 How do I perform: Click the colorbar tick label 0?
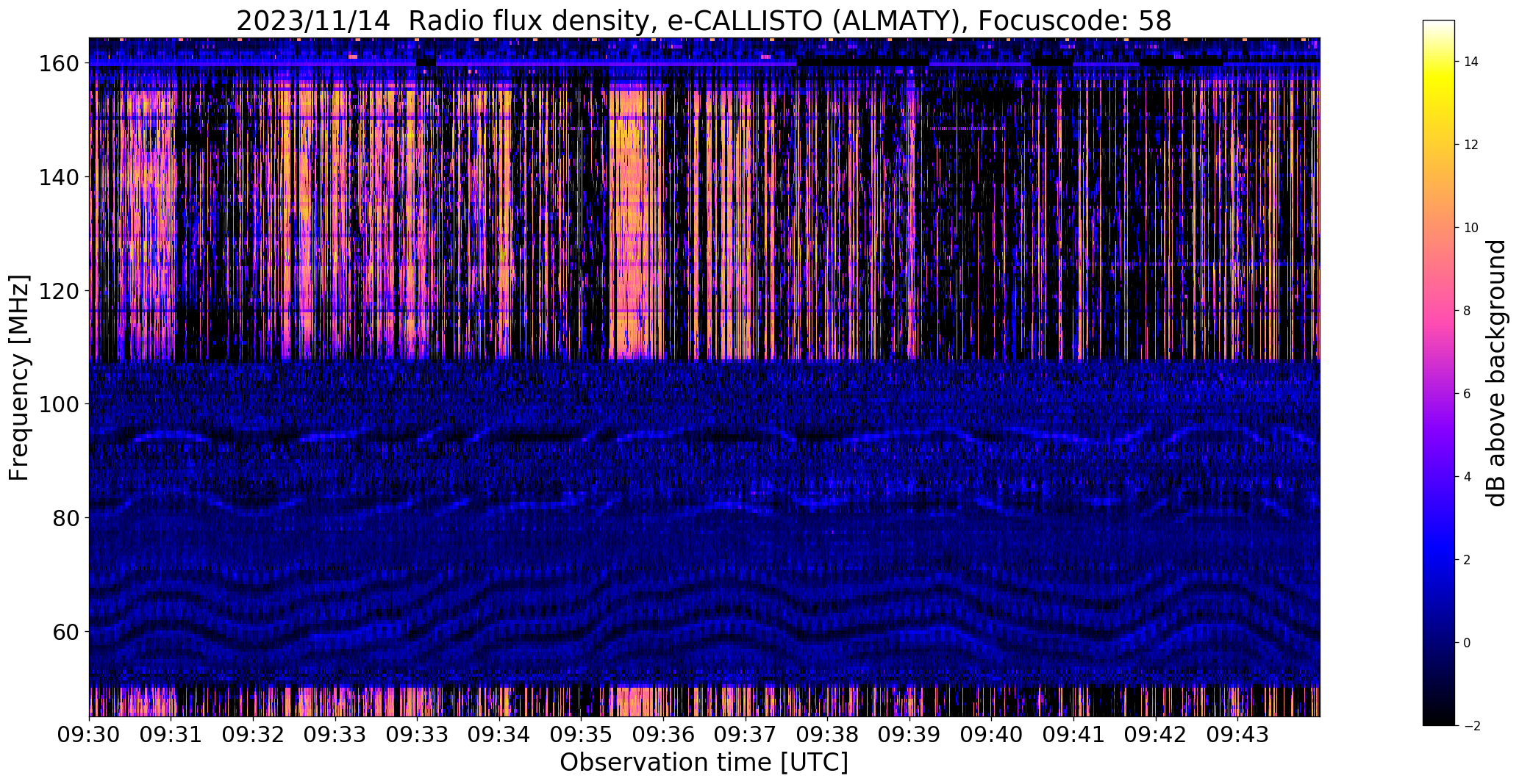[x=1468, y=643]
